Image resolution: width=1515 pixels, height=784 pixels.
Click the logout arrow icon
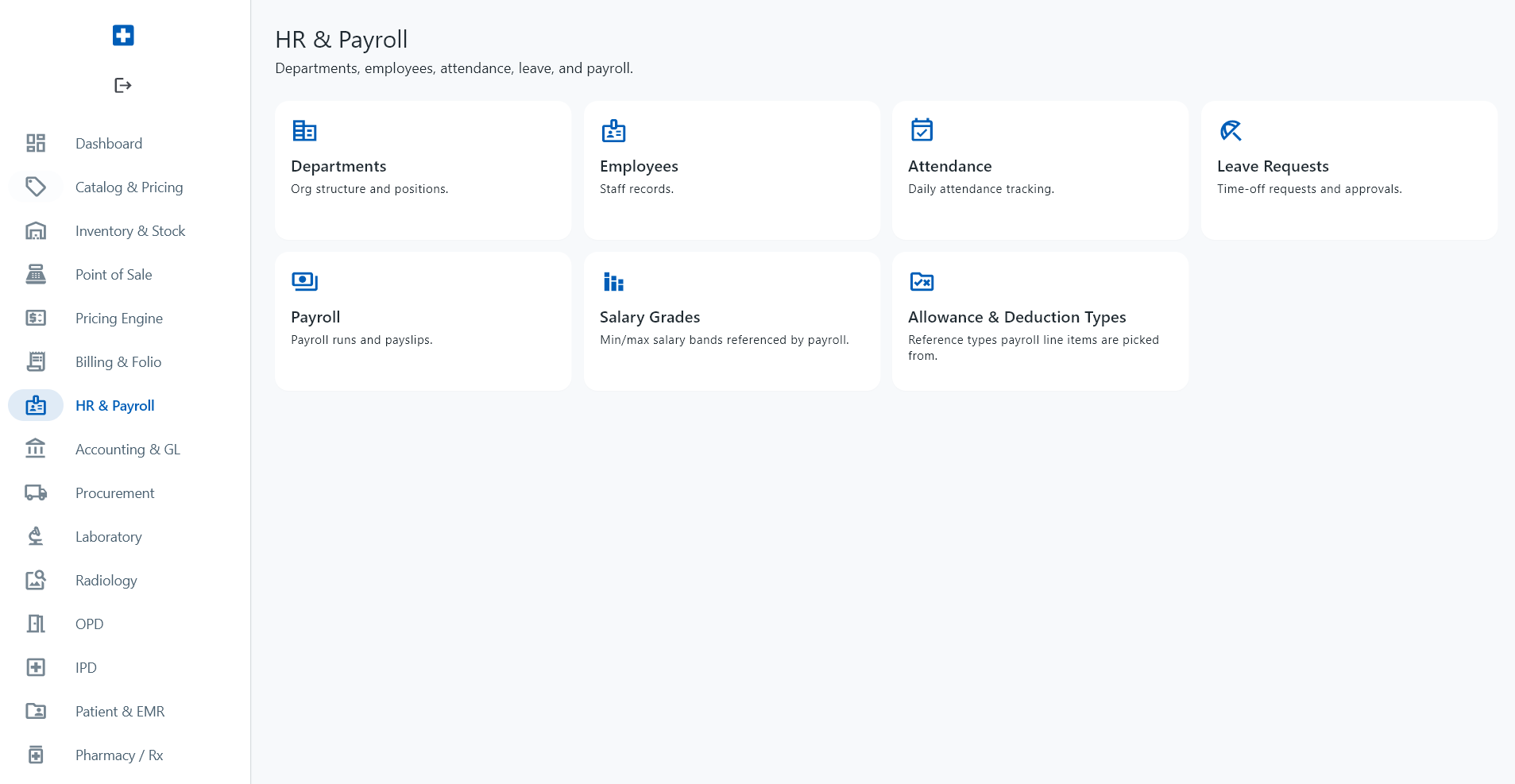point(123,85)
